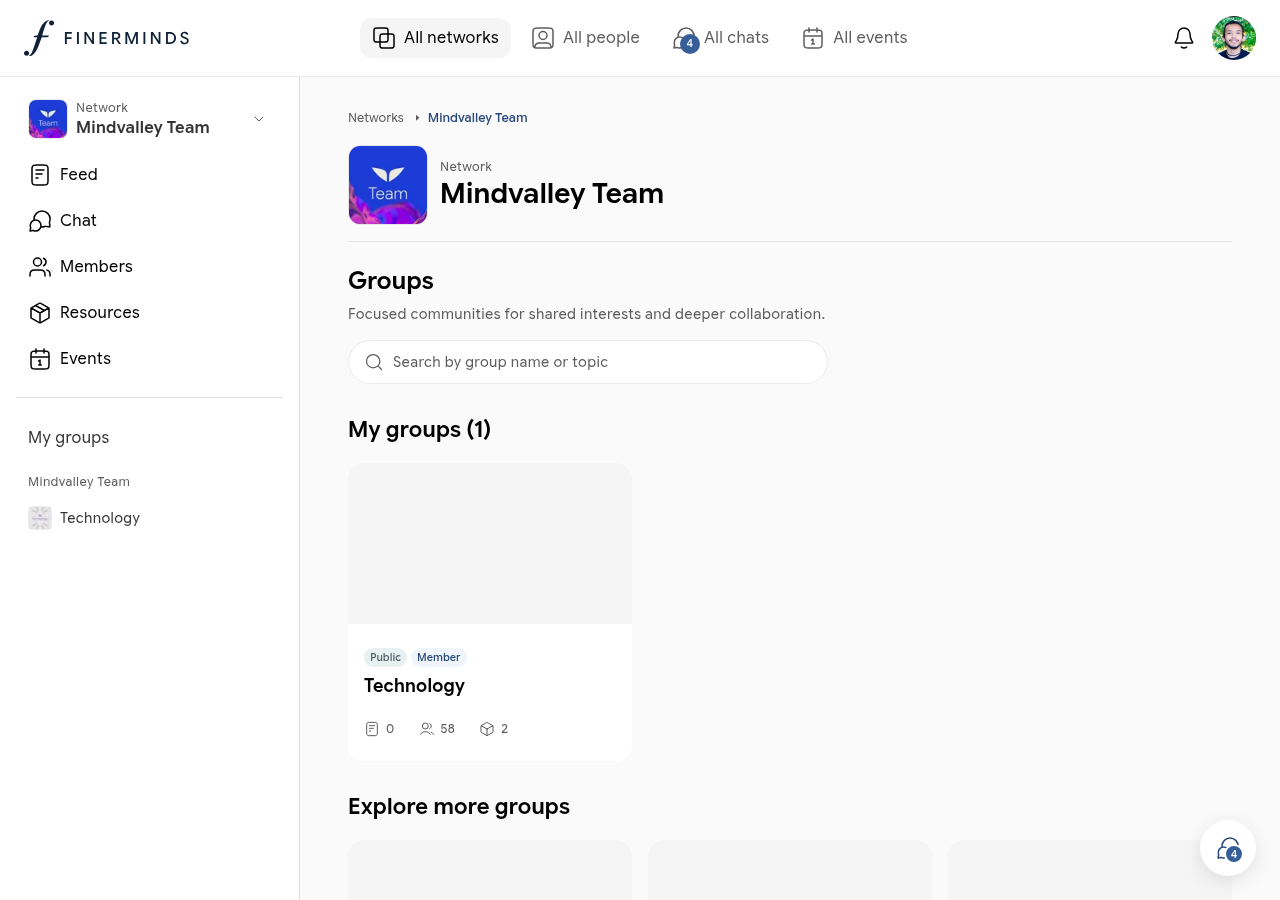Screen dimensions: 1280x900
Task: Focus the group search input field
Action: tap(588, 362)
